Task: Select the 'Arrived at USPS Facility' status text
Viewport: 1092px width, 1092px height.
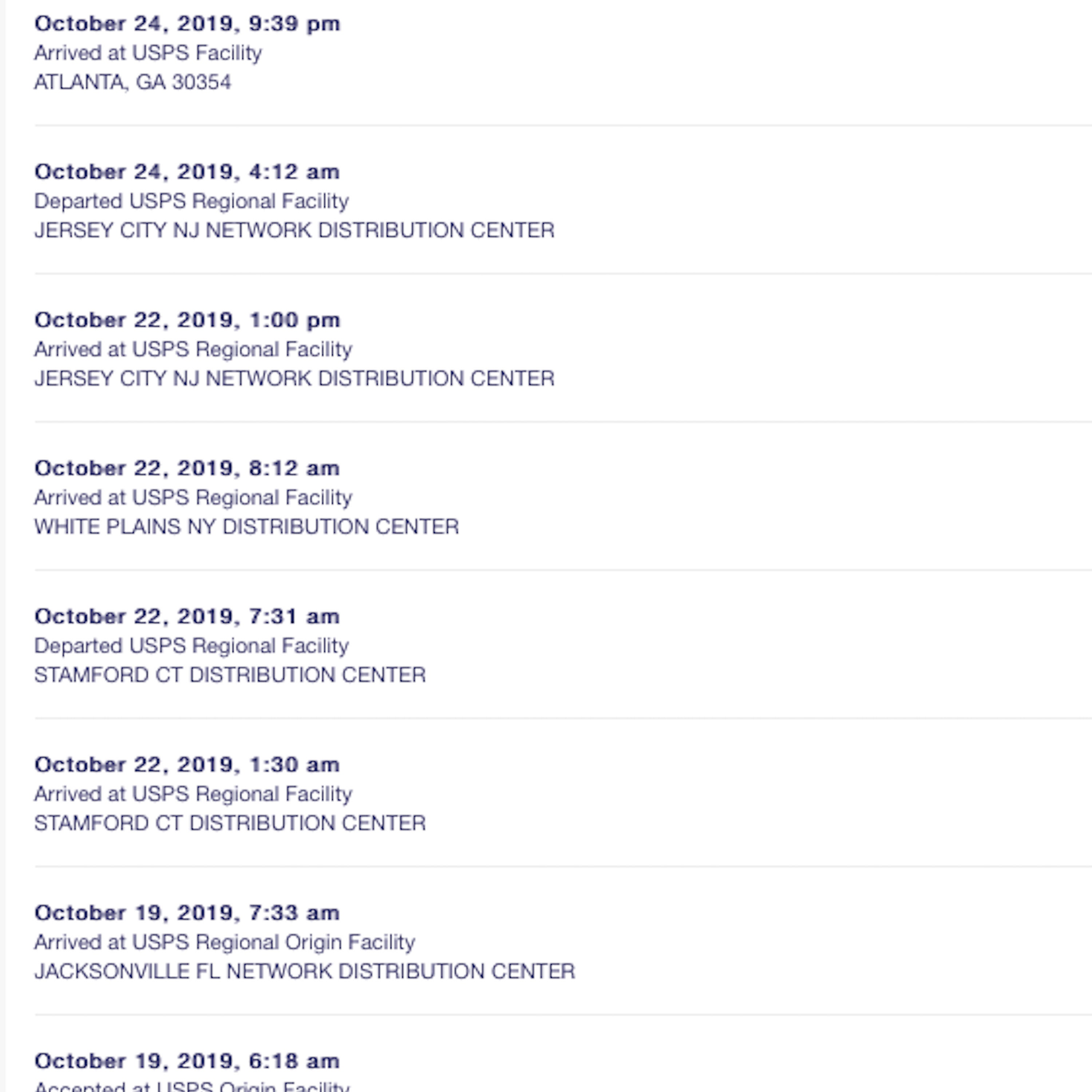Action: (148, 53)
